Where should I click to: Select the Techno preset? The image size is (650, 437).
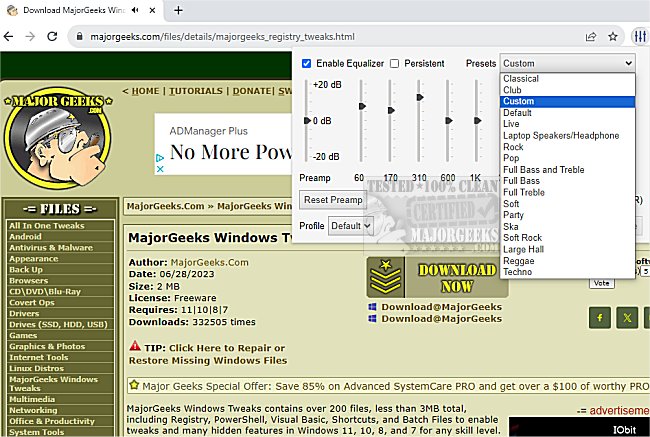point(568,272)
